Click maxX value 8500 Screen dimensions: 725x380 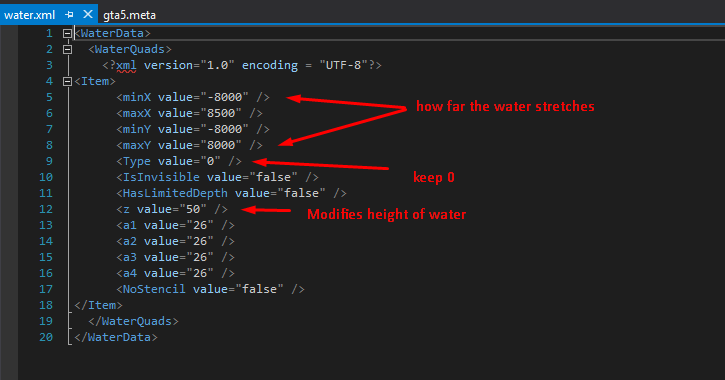[x=190, y=113]
